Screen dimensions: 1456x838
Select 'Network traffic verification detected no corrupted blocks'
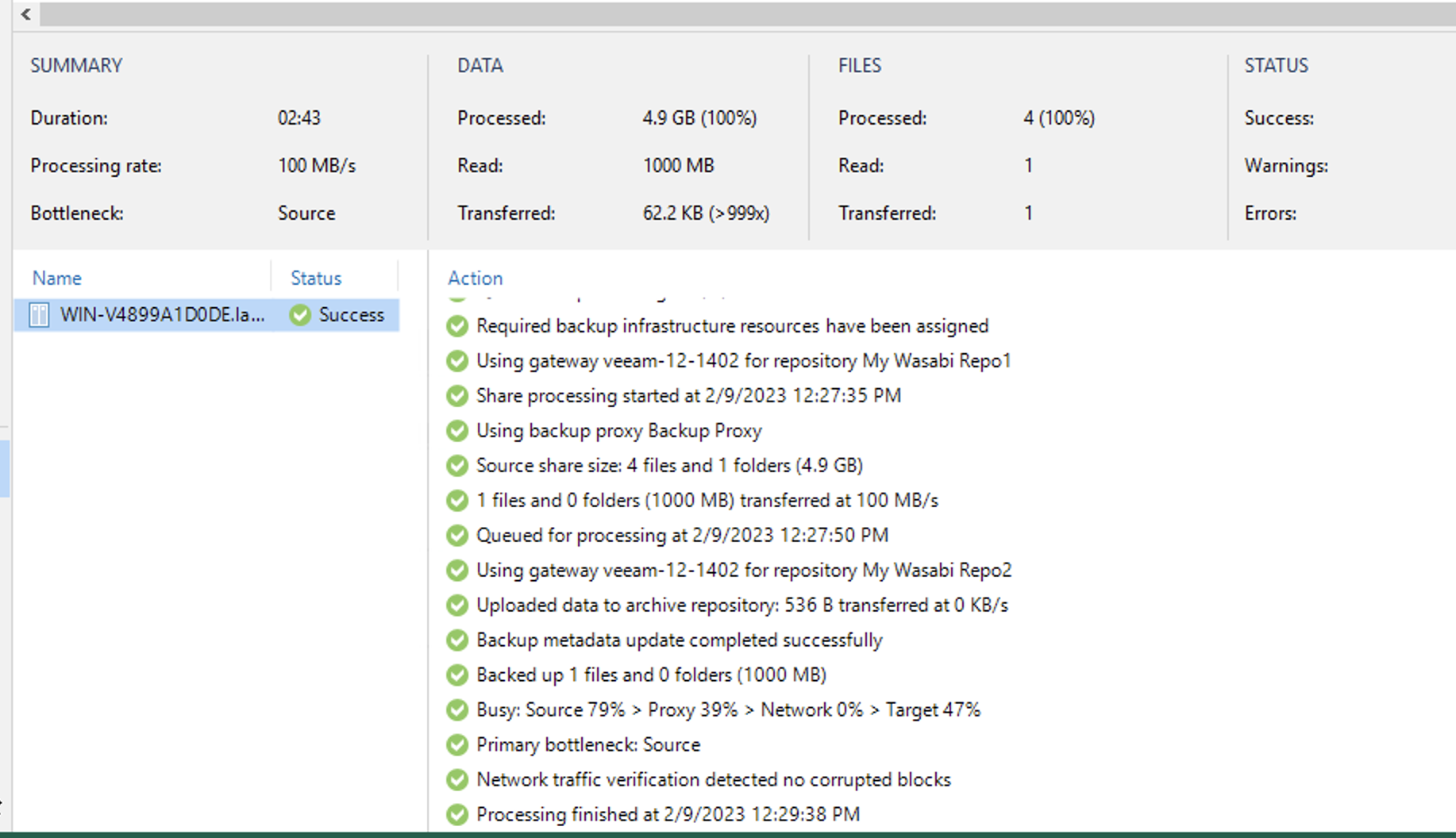point(713,780)
